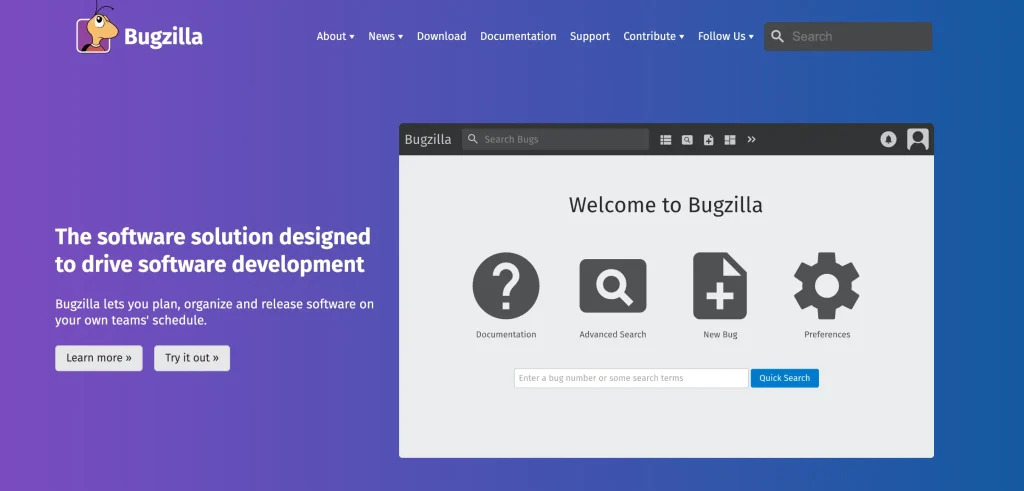Open Documentation in top navigation
1024x491 pixels.
pos(518,37)
